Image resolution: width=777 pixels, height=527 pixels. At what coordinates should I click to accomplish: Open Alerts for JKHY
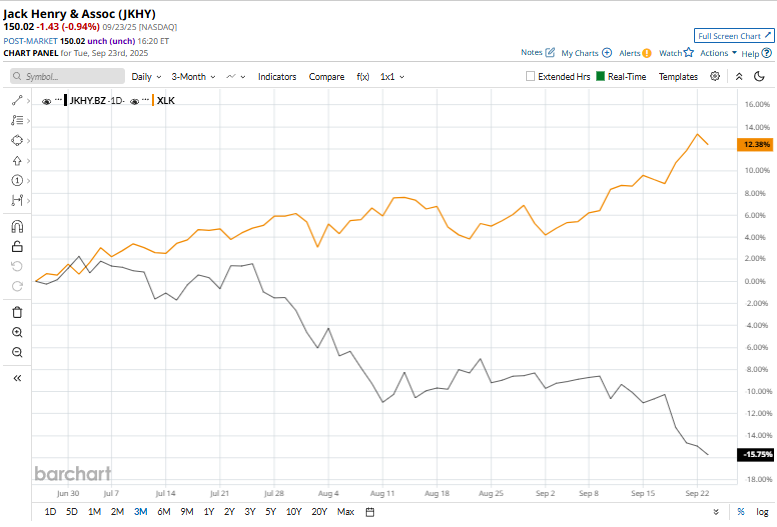coord(635,53)
